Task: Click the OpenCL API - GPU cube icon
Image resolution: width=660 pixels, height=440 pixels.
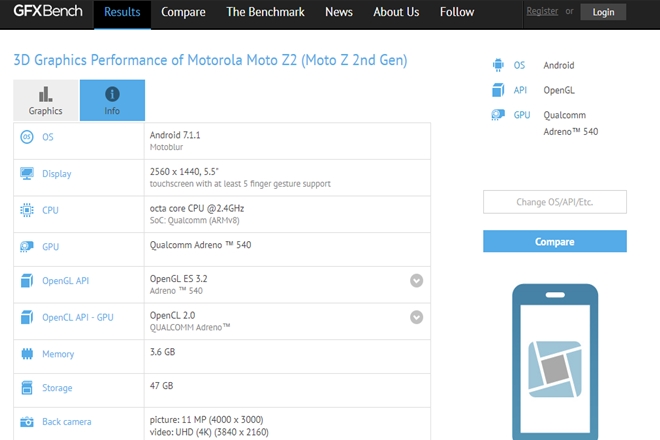Action: [x=27, y=317]
